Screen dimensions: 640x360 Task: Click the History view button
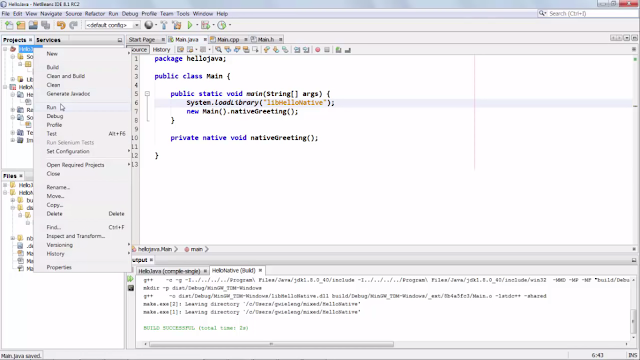tap(161, 50)
